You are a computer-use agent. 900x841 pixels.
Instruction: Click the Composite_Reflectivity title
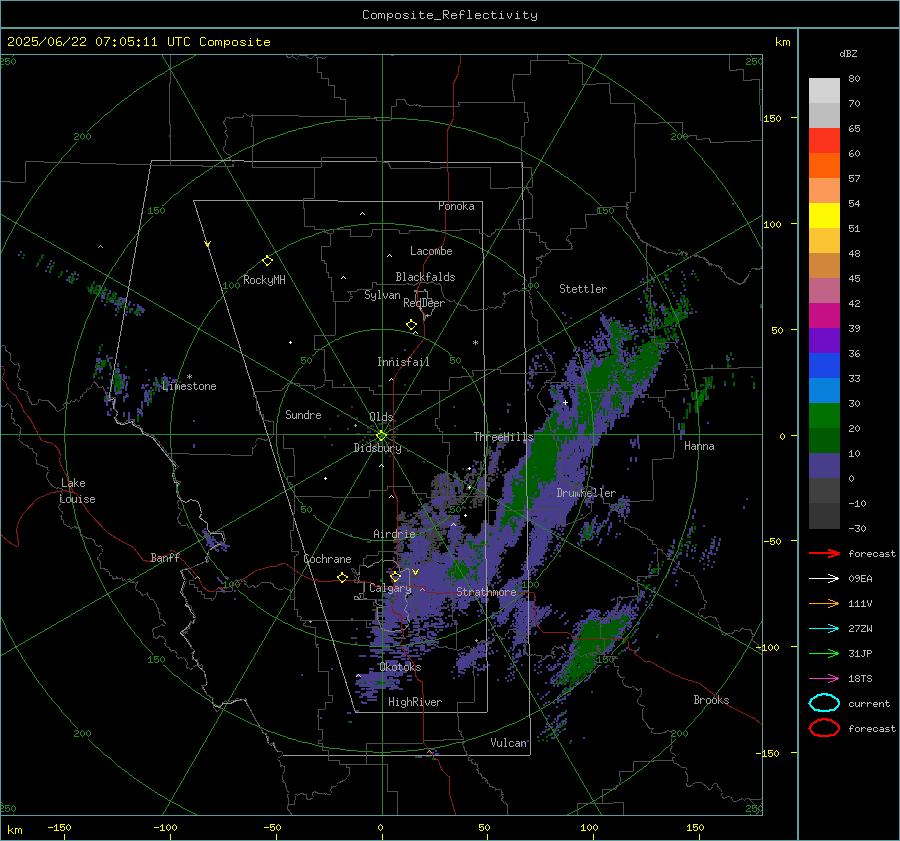[449, 15]
